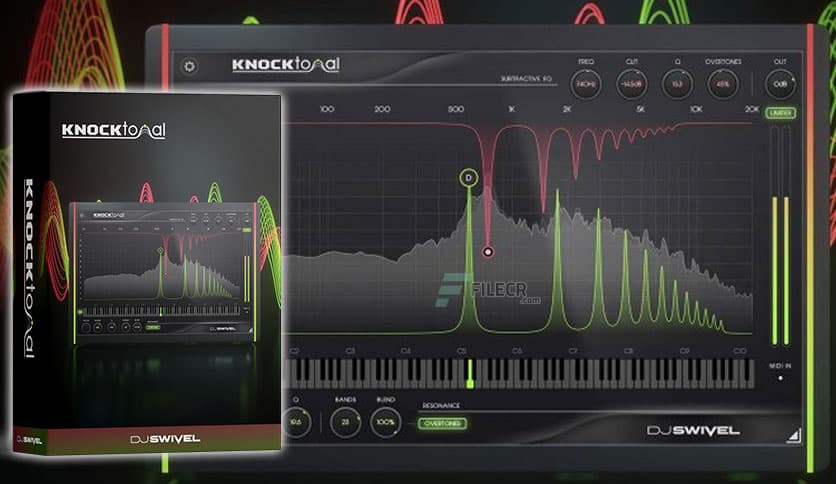Select the green D note node

tap(469, 178)
